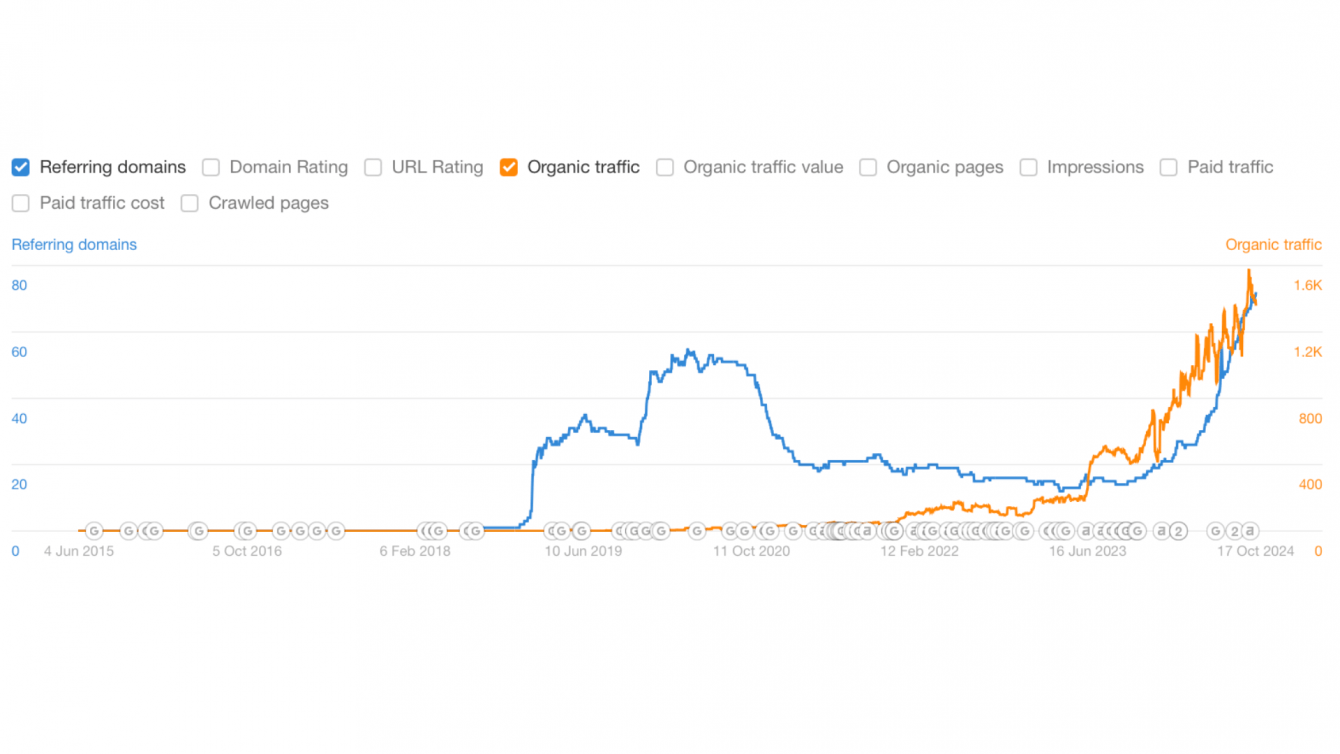The height and width of the screenshot is (754, 1340).
Task: Enable the Domain Rating checkbox
Action: (211, 167)
